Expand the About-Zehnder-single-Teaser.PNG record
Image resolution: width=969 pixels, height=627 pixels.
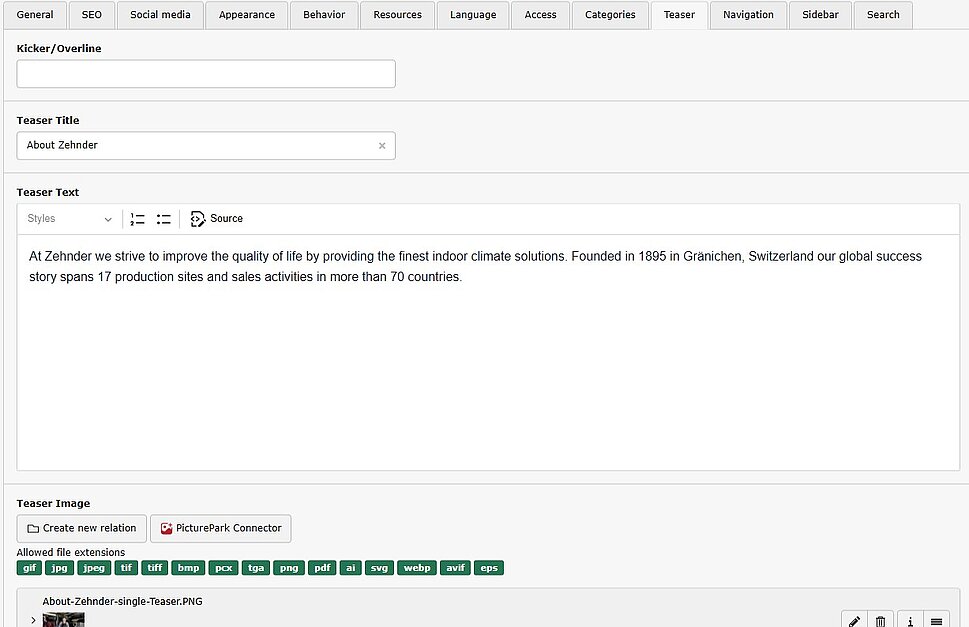32,620
